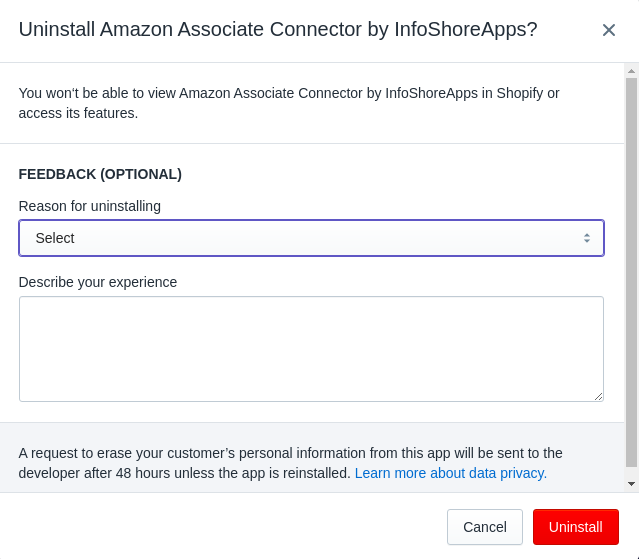Open the Learn more about data privacy link

click(451, 473)
